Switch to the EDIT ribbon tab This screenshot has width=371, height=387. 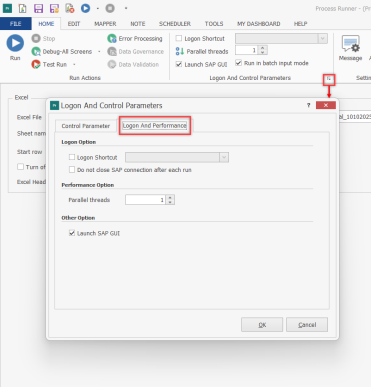tap(74, 24)
